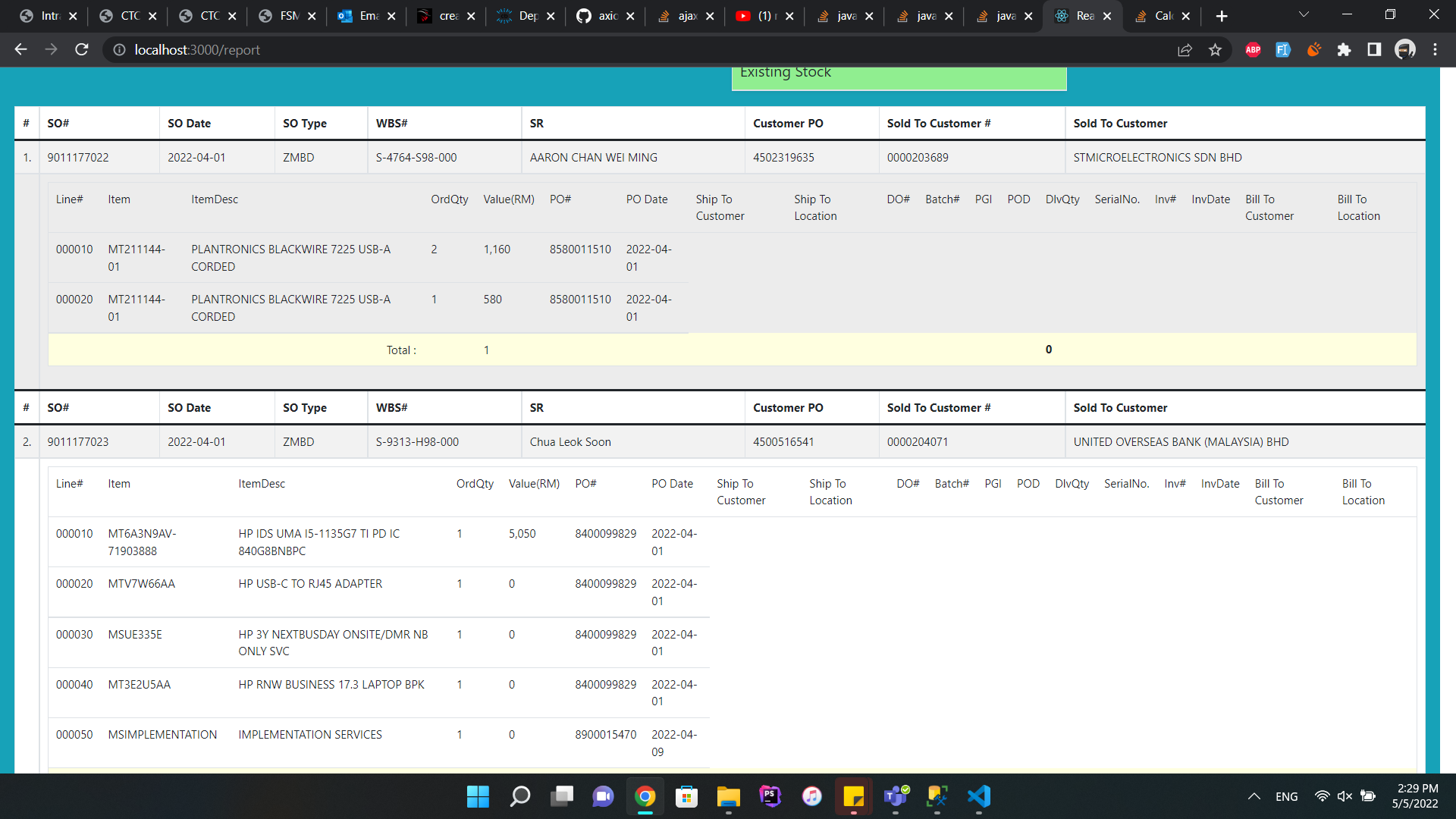View site information icon in address bar
1456x819 pixels.
coord(119,49)
